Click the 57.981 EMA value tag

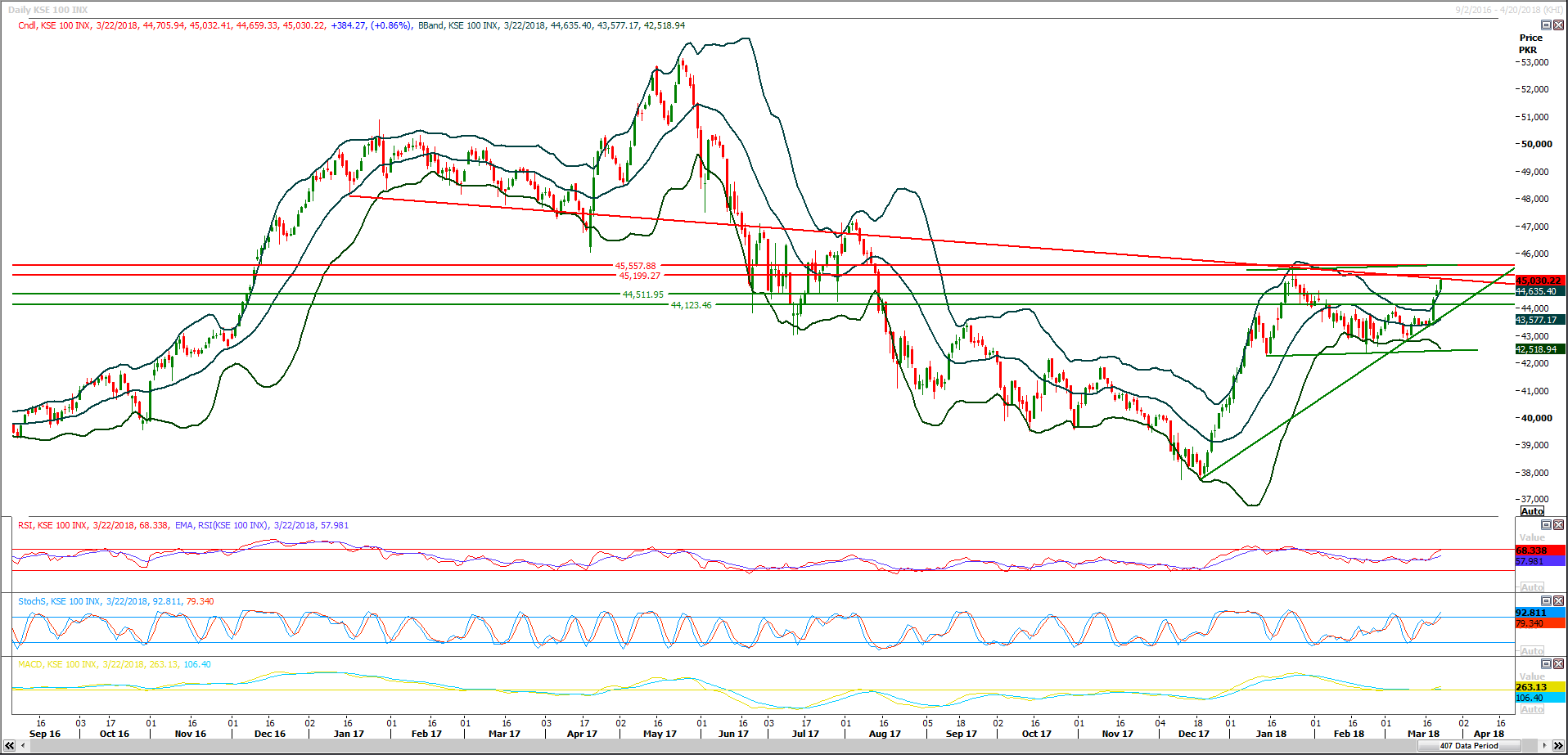coord(1540,561)
